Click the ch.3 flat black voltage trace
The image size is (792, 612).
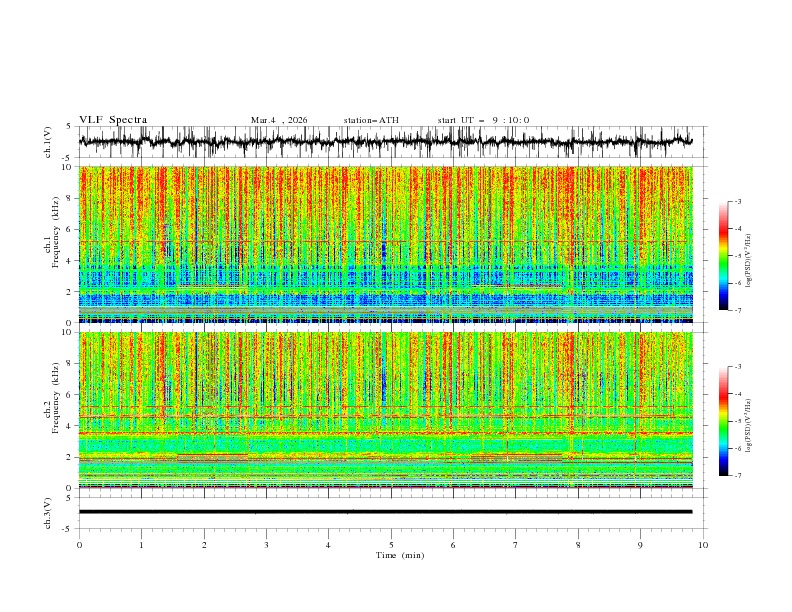pos(385,512)
